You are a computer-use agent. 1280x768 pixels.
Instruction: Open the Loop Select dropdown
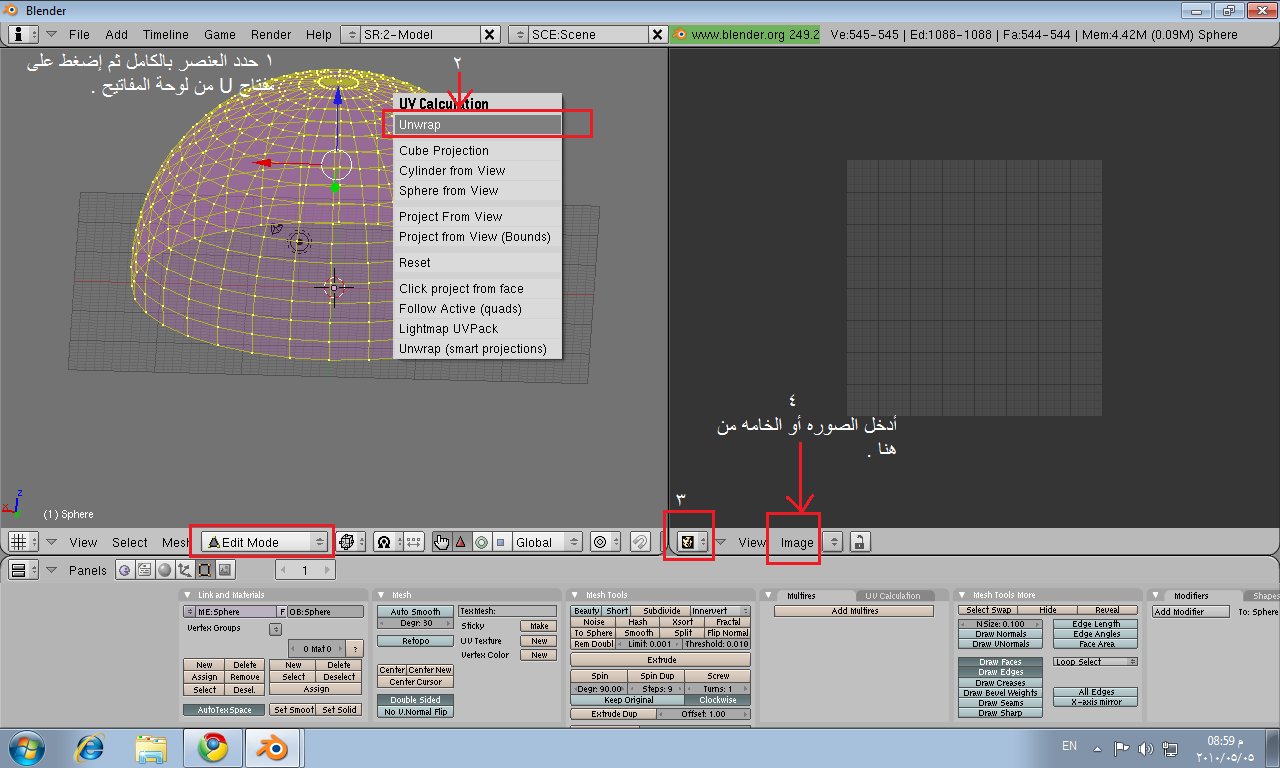pos(1095,662)
